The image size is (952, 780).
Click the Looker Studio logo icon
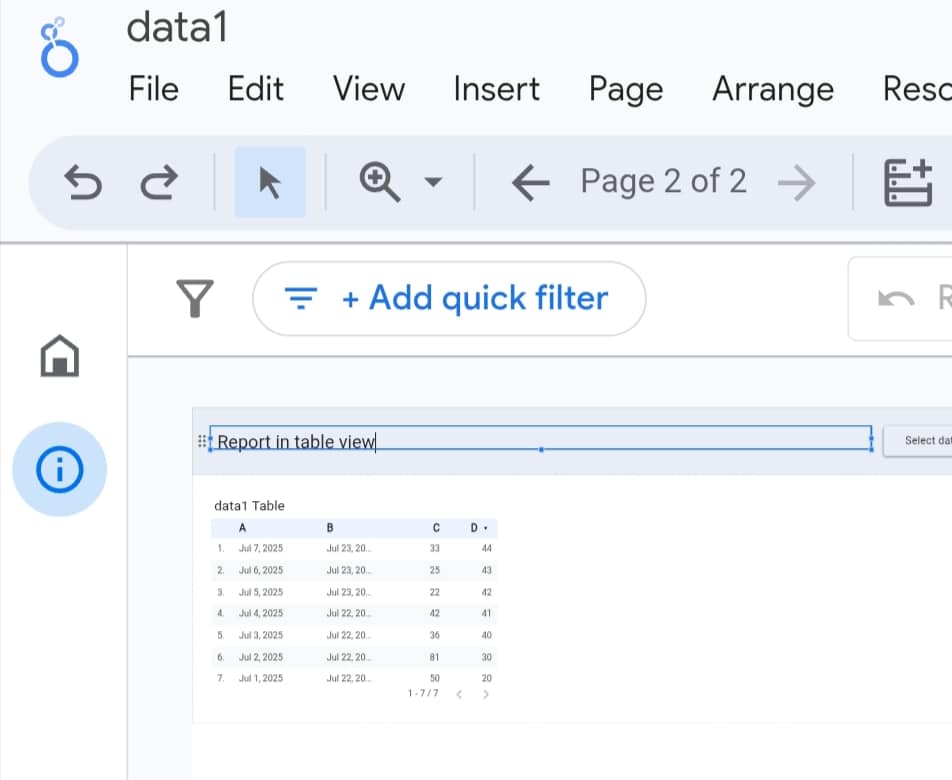(x=58, y=47)
